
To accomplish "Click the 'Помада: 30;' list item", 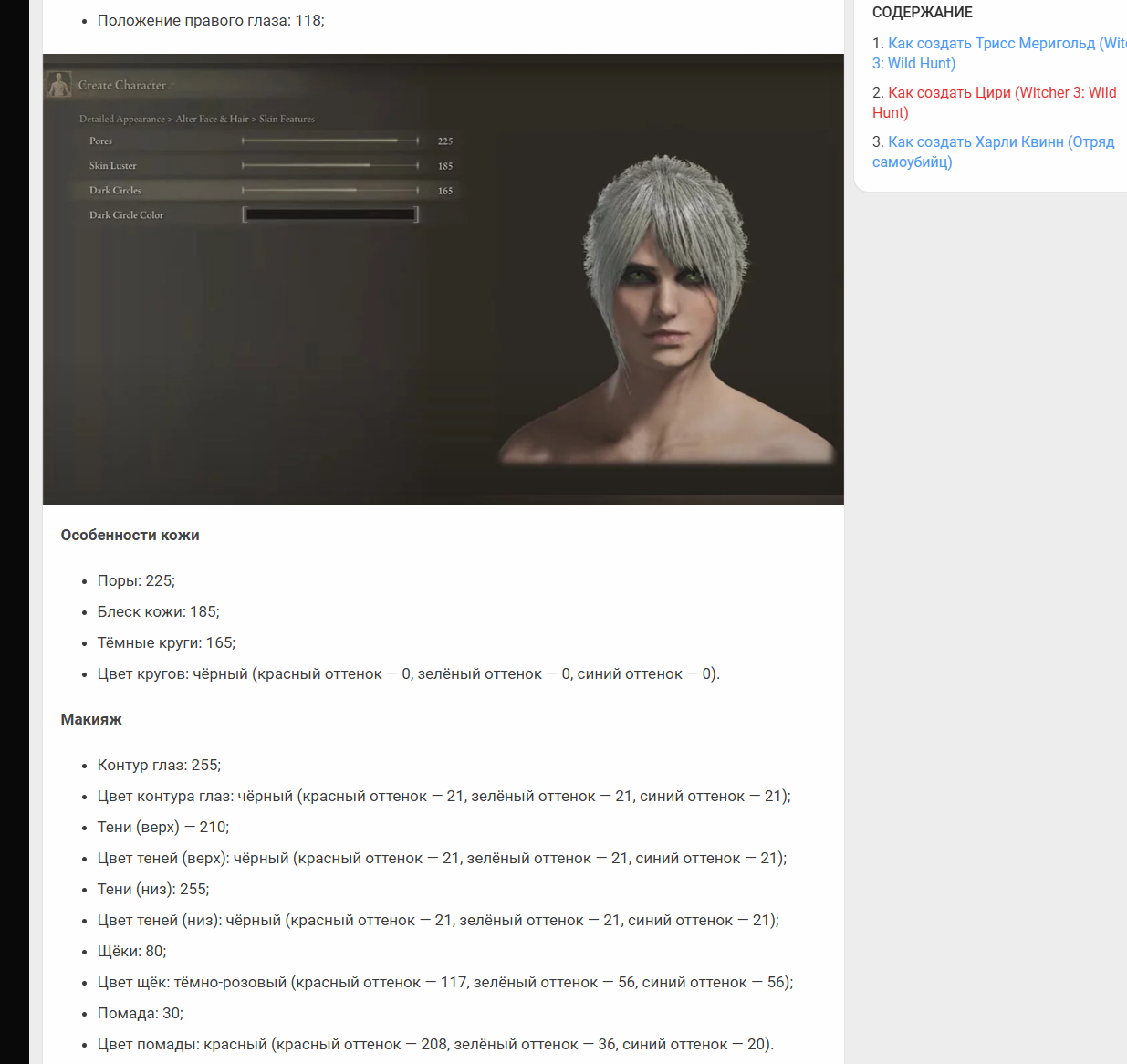I will [x=141, y=1014].
